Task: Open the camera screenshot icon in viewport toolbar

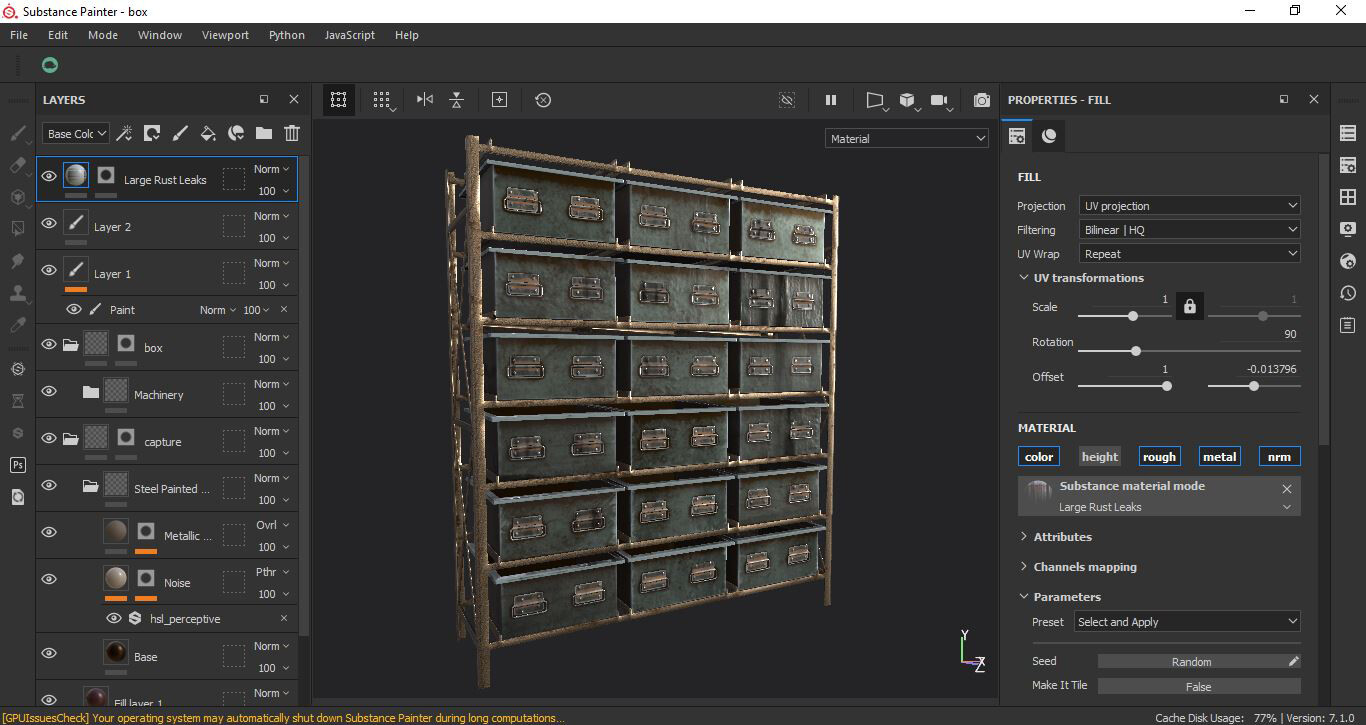Action: [x=981, y=100]
